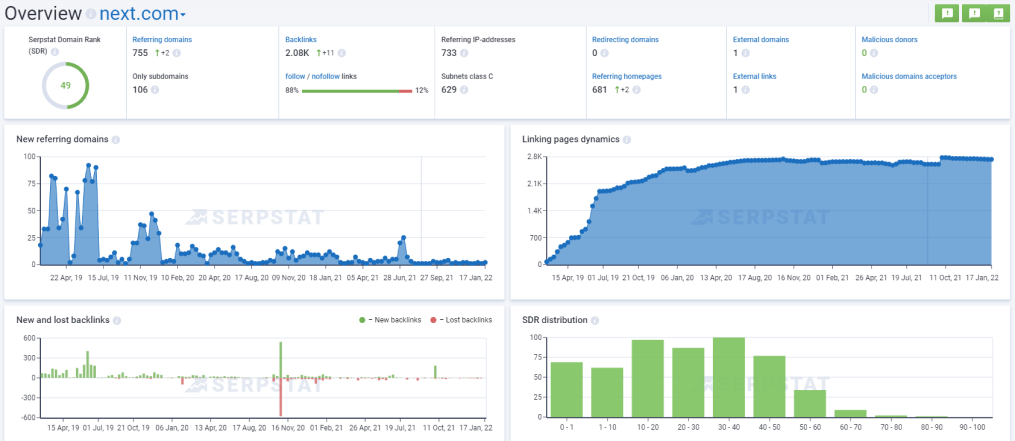The height and width of the screenshot is (441, 1015).
Task: Click the 30 - 40 bar in SDR distribution
Action: [x=729, y=377]
